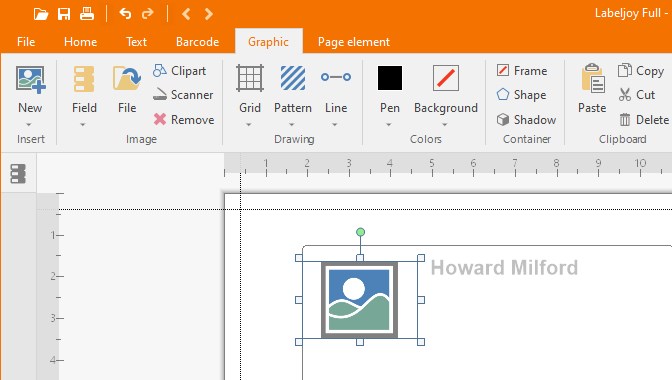This screenshot has height=380, width=672.
Task: Choose image from Field icon
Action: (84, 89)
